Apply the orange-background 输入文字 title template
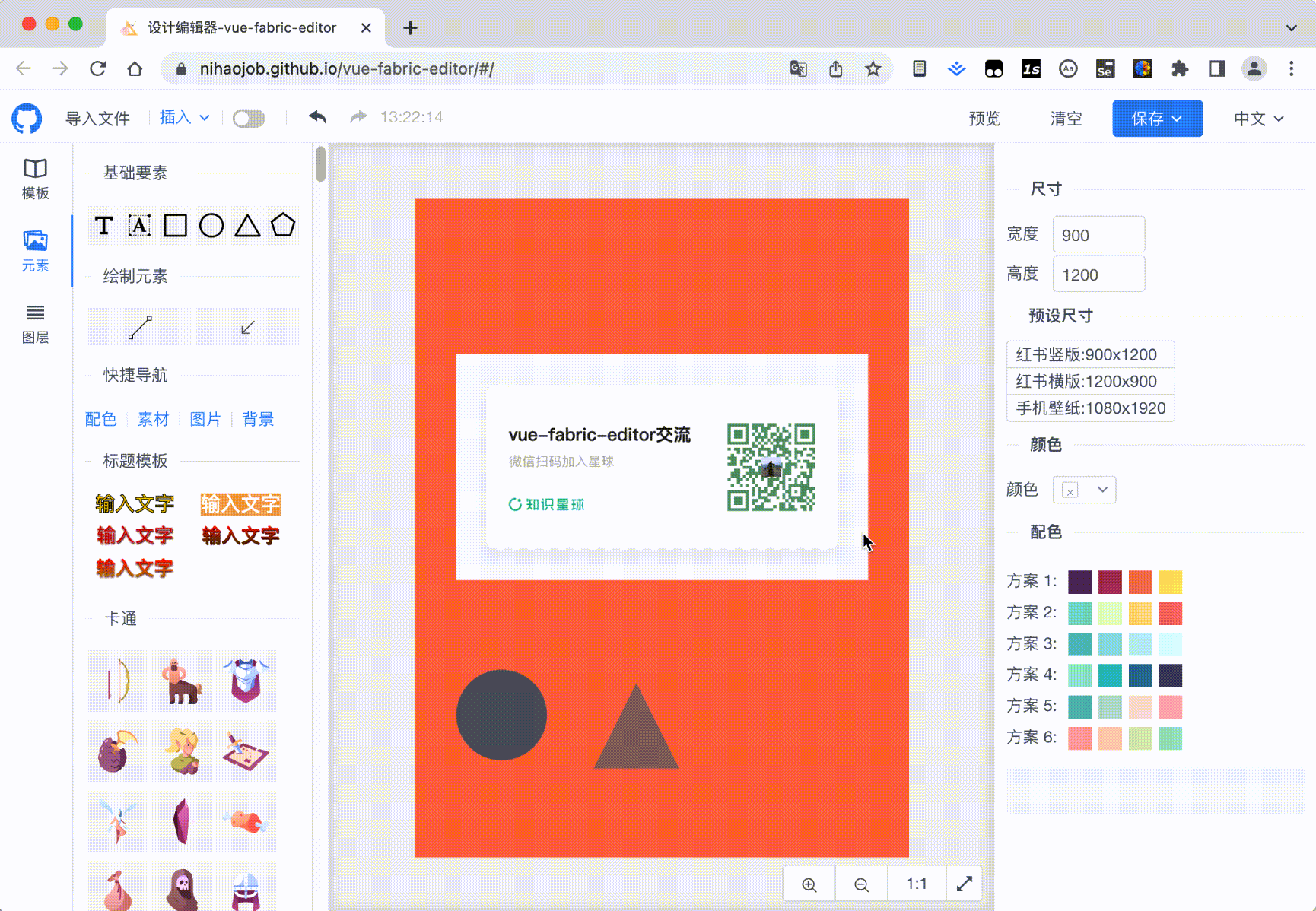 coord(240,503)
